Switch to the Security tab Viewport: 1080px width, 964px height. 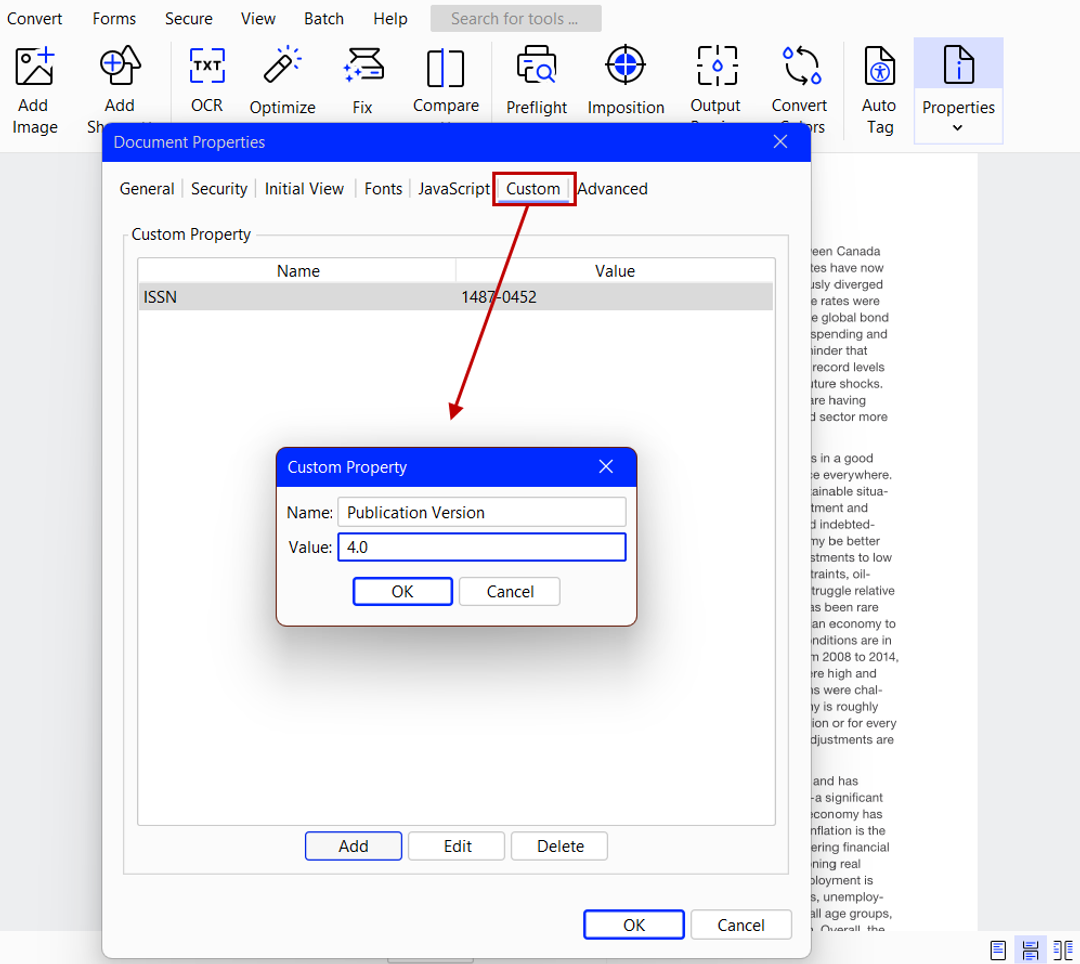[219, 188]
